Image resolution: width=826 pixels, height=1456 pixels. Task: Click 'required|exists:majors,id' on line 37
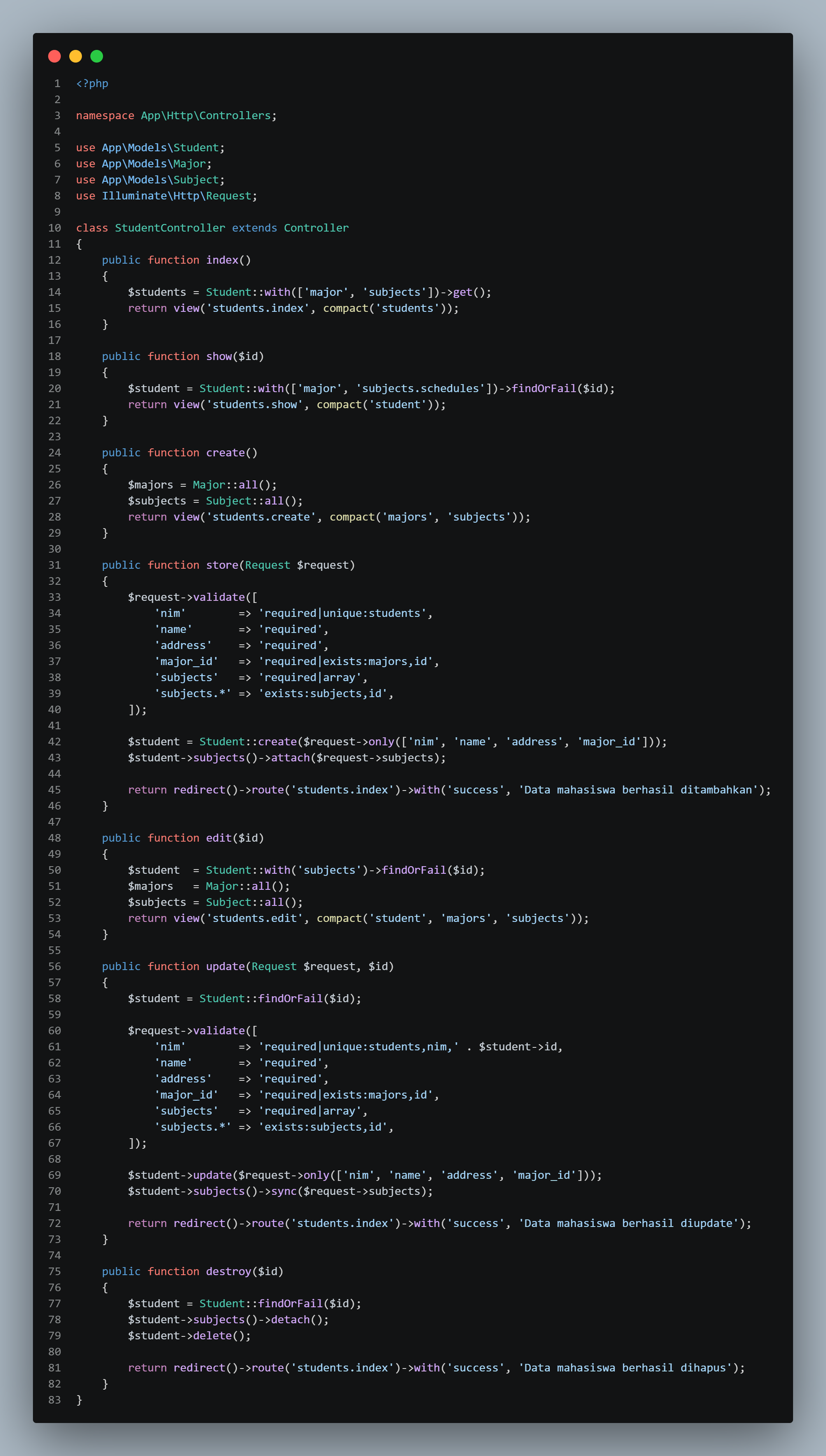tap(345, 662)
